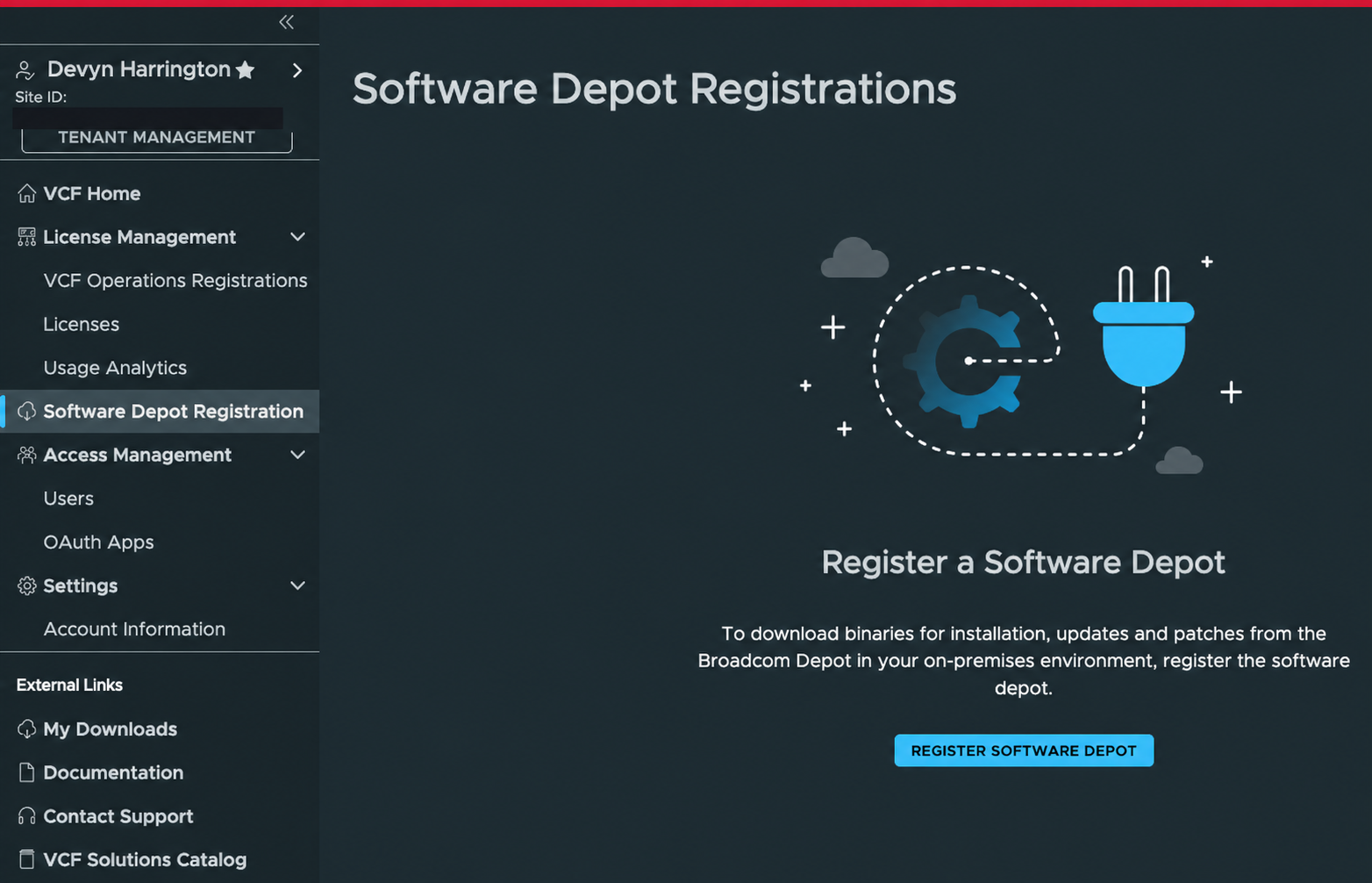Open Tenant Management
This screenshot has height=883, width=1372.
[x=157, y=138]
